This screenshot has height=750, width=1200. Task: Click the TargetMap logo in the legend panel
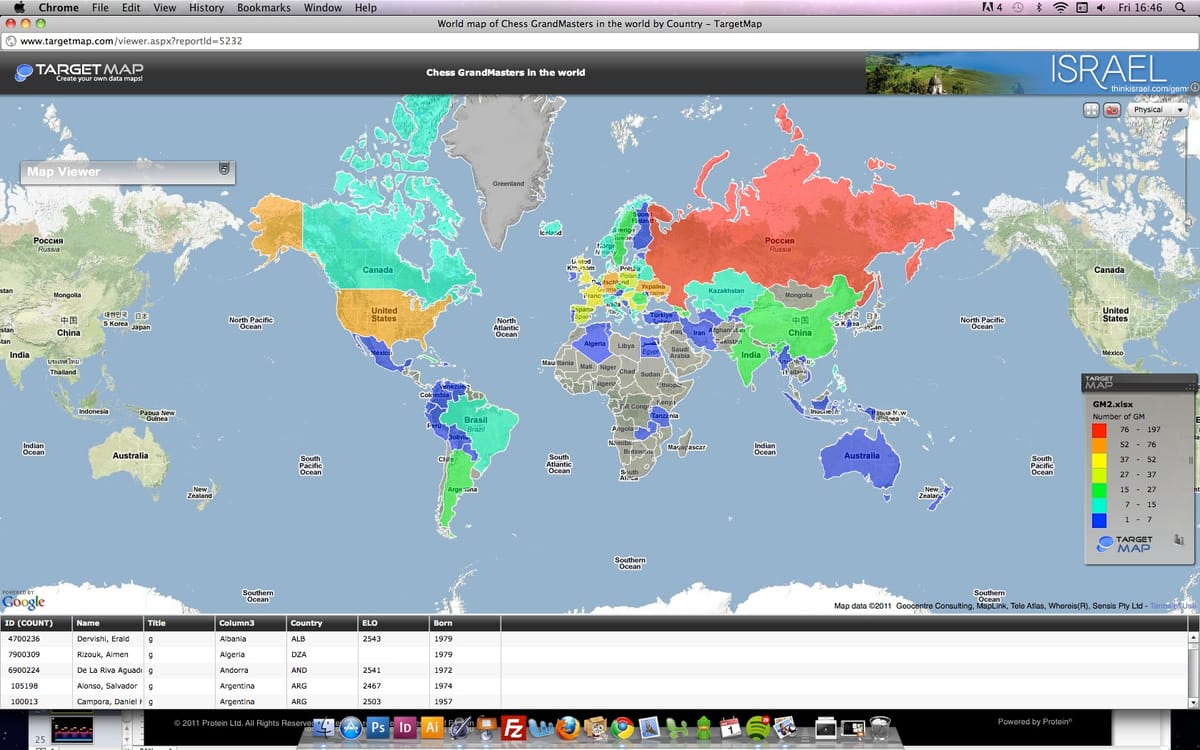coord(1123,544)
